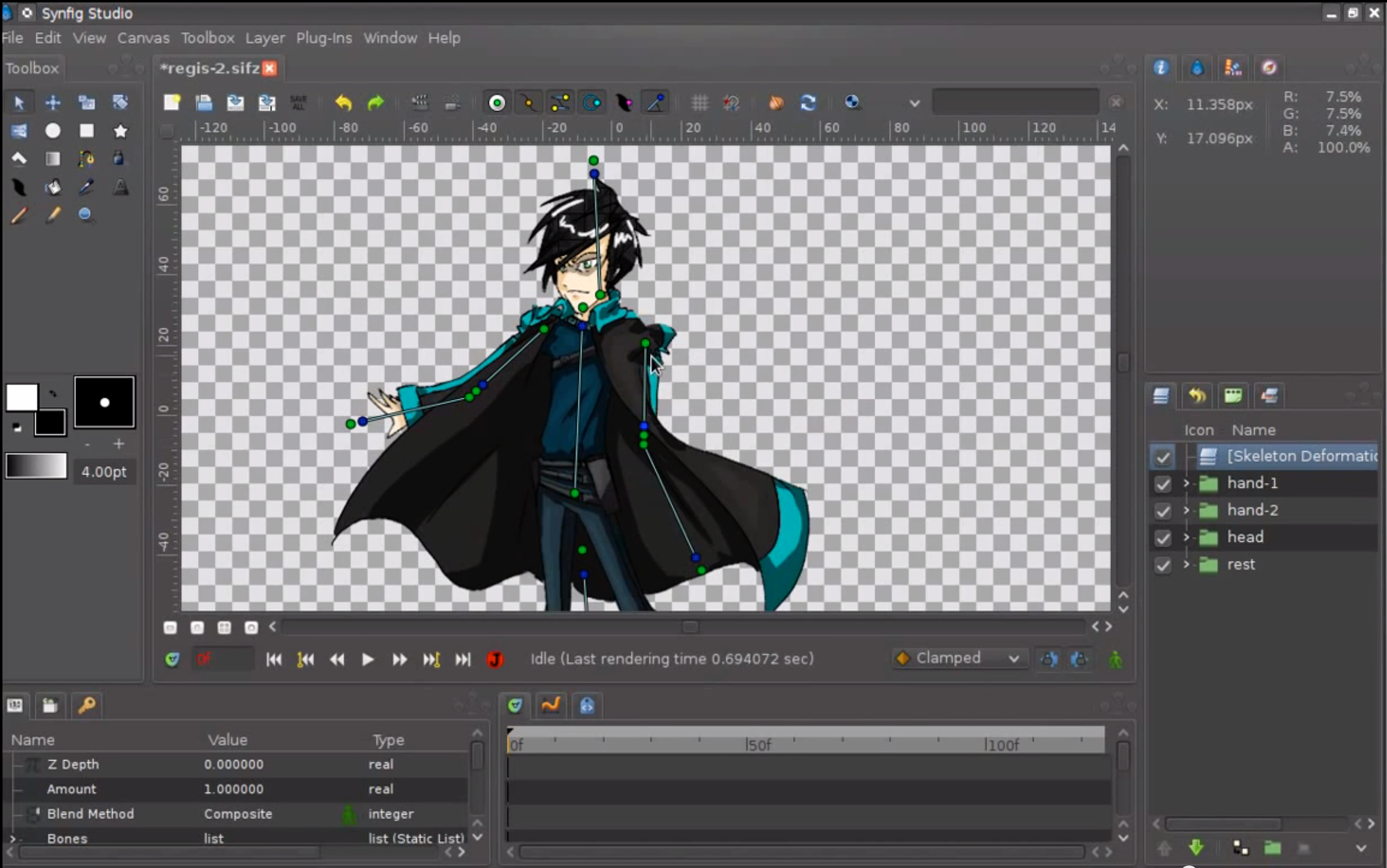1387x868 pixels.
Task: Click the Refresh canvas icon
Action: click(x=808, y=102)
